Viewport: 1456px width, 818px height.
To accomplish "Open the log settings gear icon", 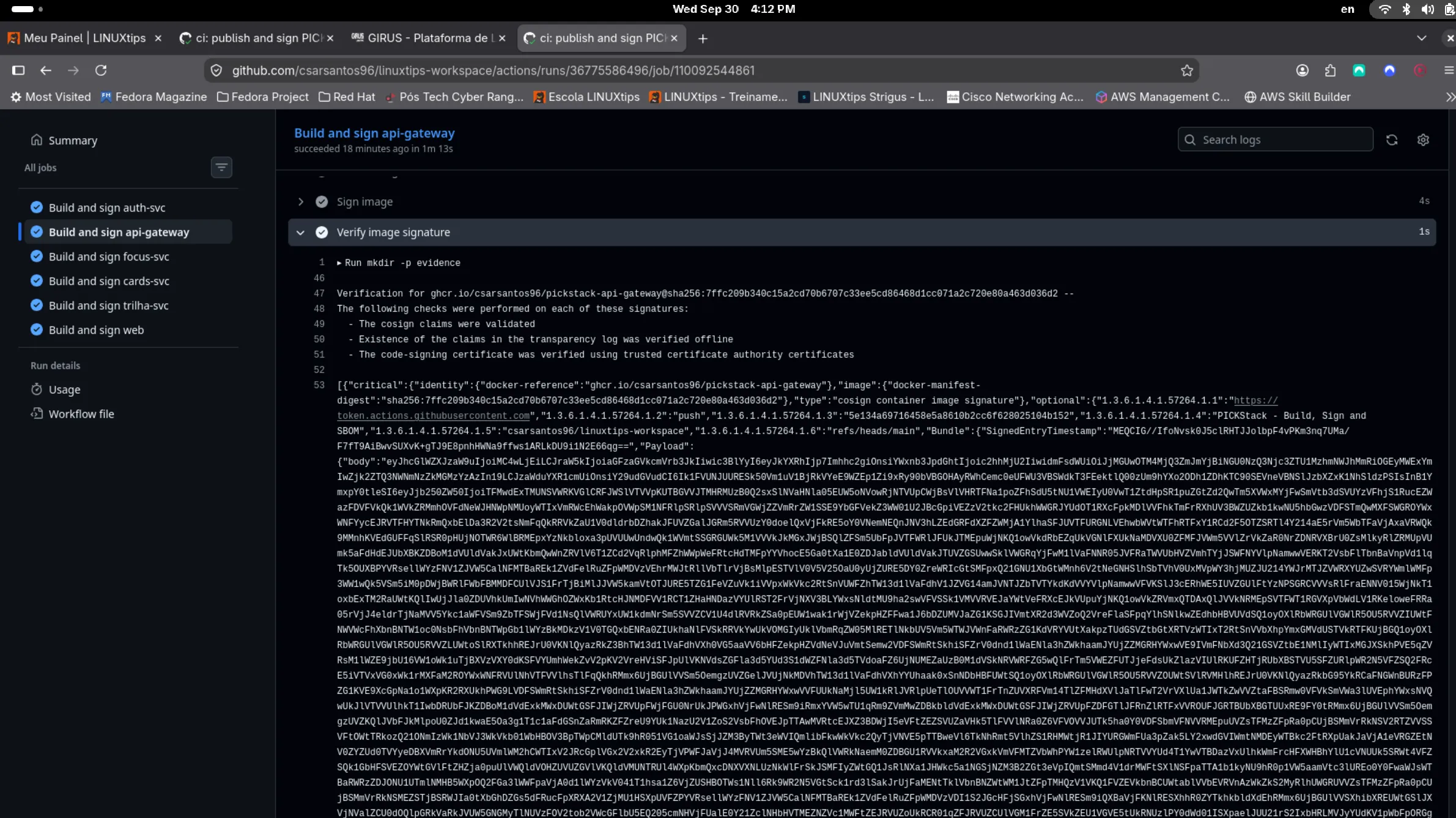I will (x=1423, y=140).
